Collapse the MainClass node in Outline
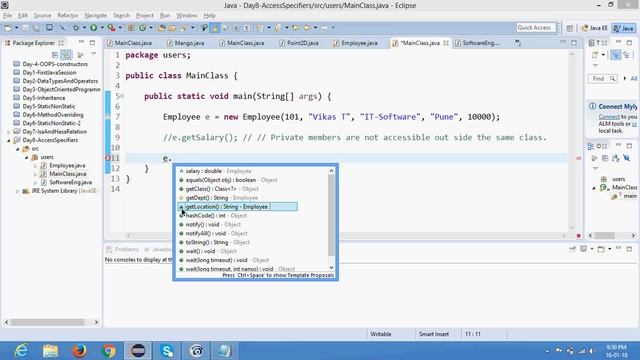This screenshot has height=360, width=640. [594, 188]
